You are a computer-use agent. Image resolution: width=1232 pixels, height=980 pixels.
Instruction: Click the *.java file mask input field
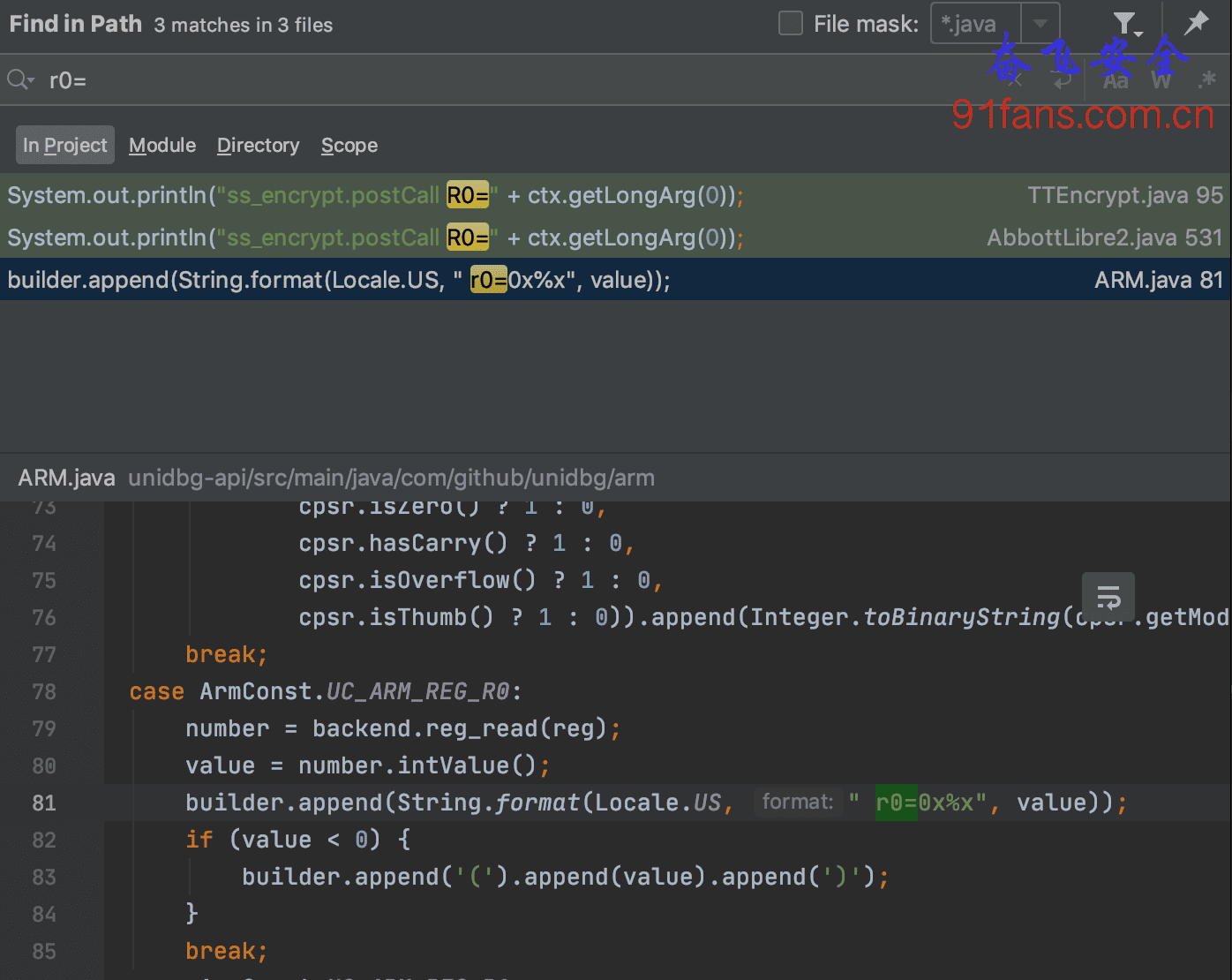tap(975, 24)
